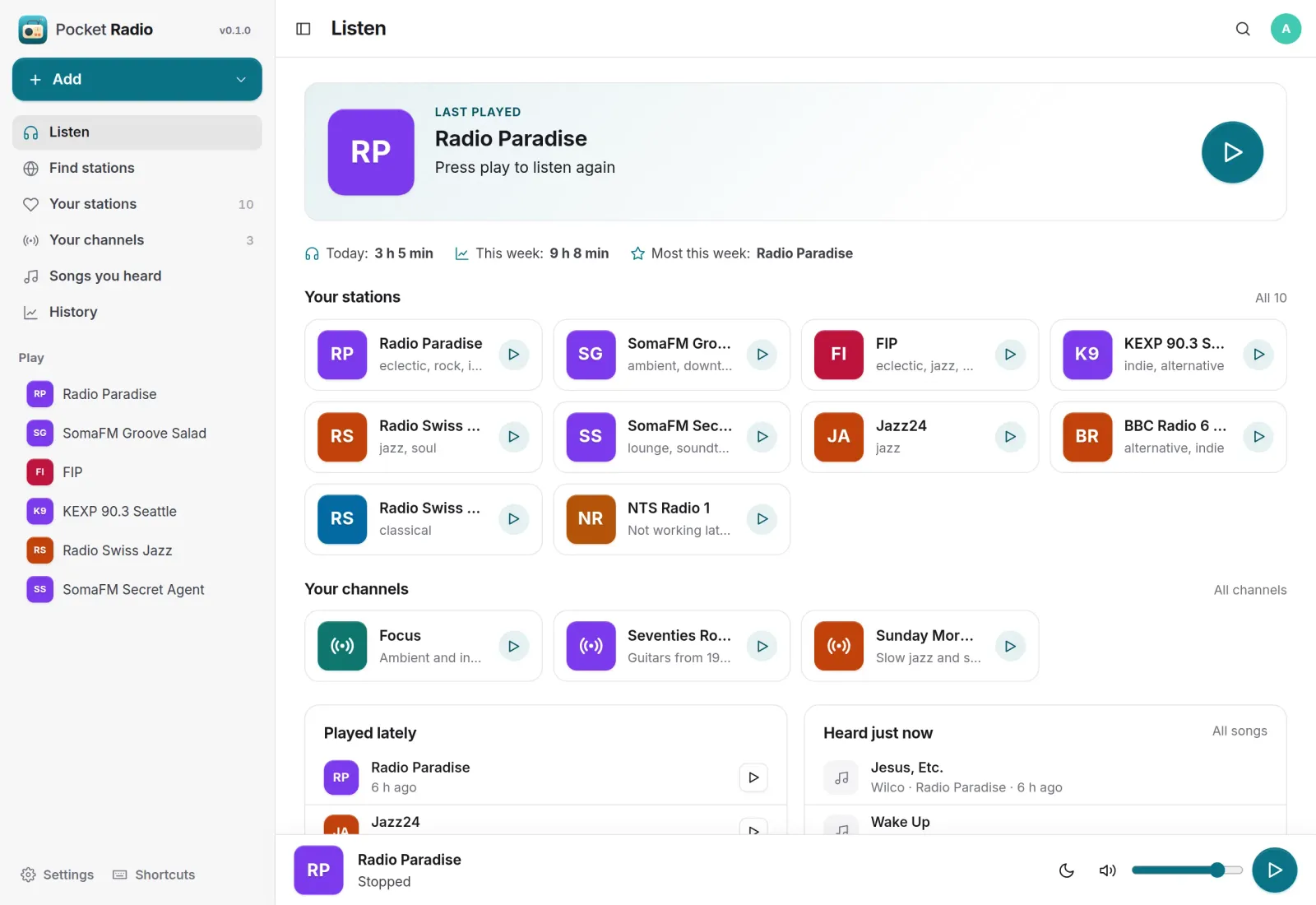Play the SomaFM Secret Agent station card
1316x905 pixels.
click(x=762, y=437)
